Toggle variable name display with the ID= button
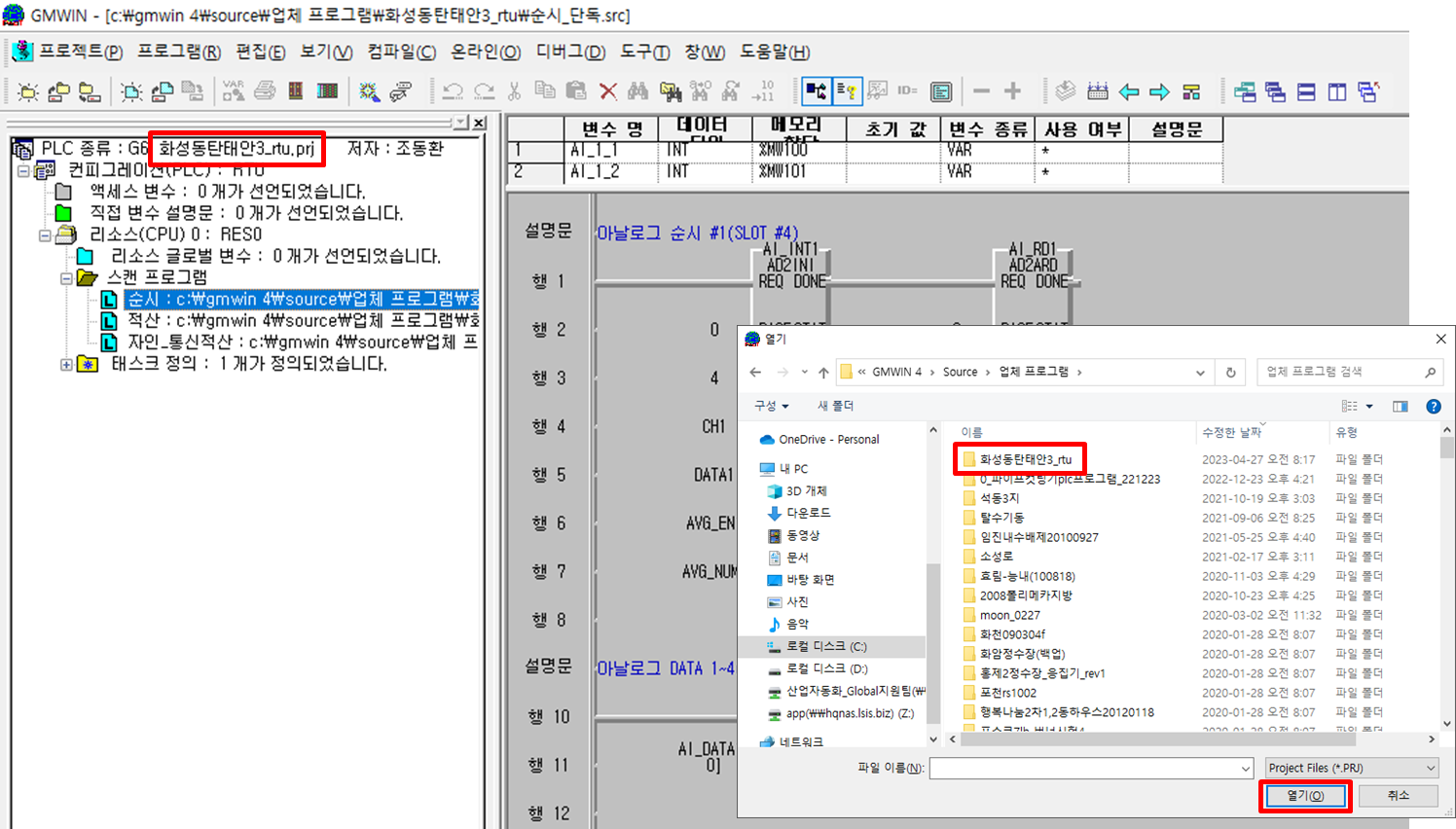 pyautogui.click(x=906, y=90)
